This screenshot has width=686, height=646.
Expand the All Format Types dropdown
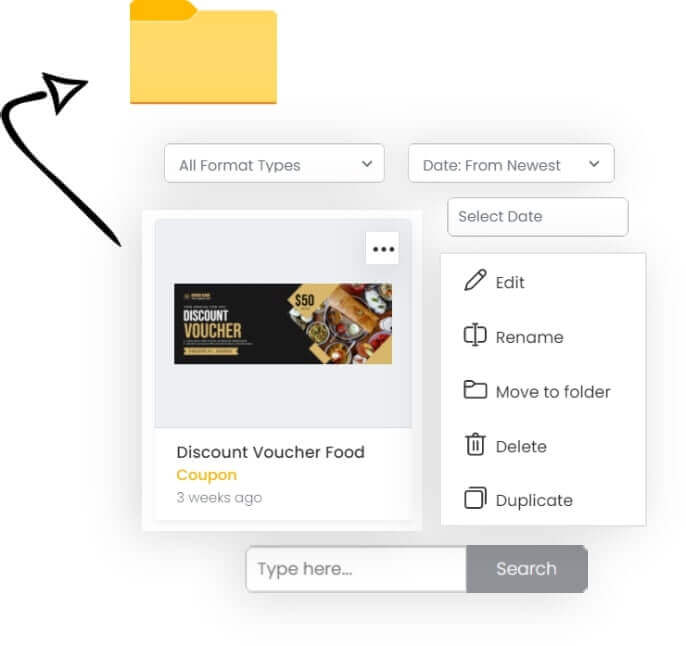(x=274, y=163)
